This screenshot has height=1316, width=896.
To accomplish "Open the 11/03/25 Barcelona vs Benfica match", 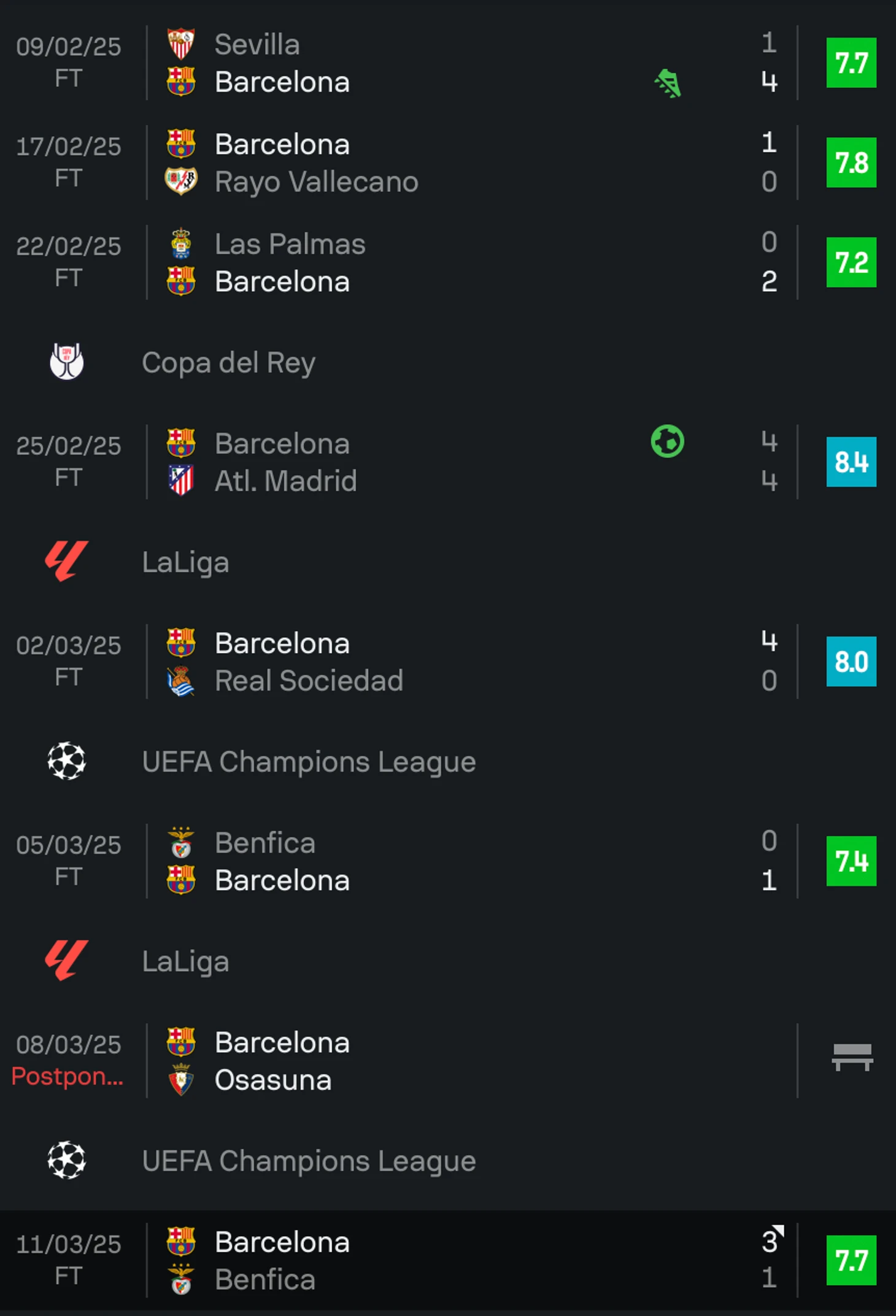I will tap(430, 1261).
